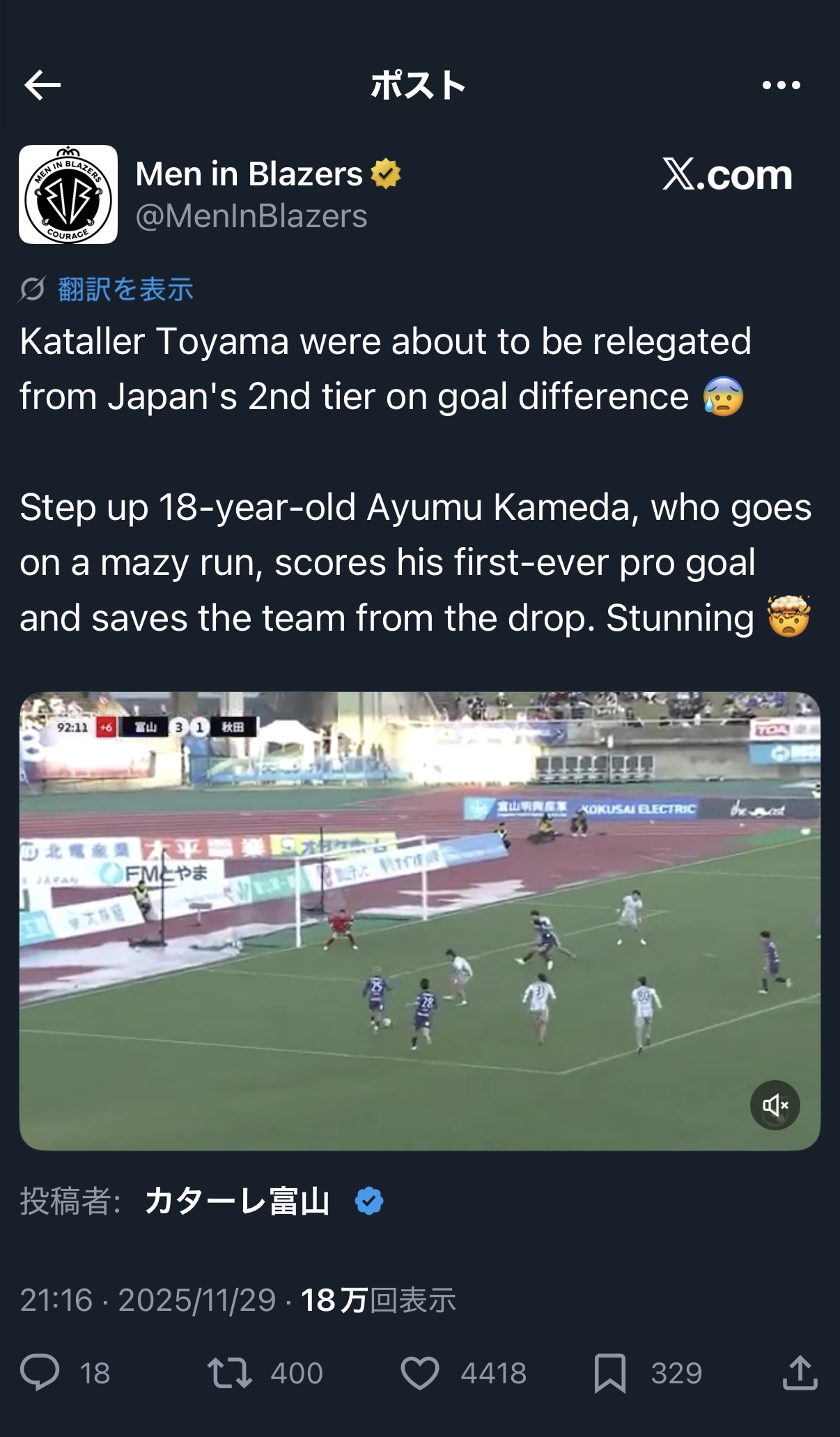Open the post timestamp 21:16 · 2025/11/29

click(x=148, y=1300)
